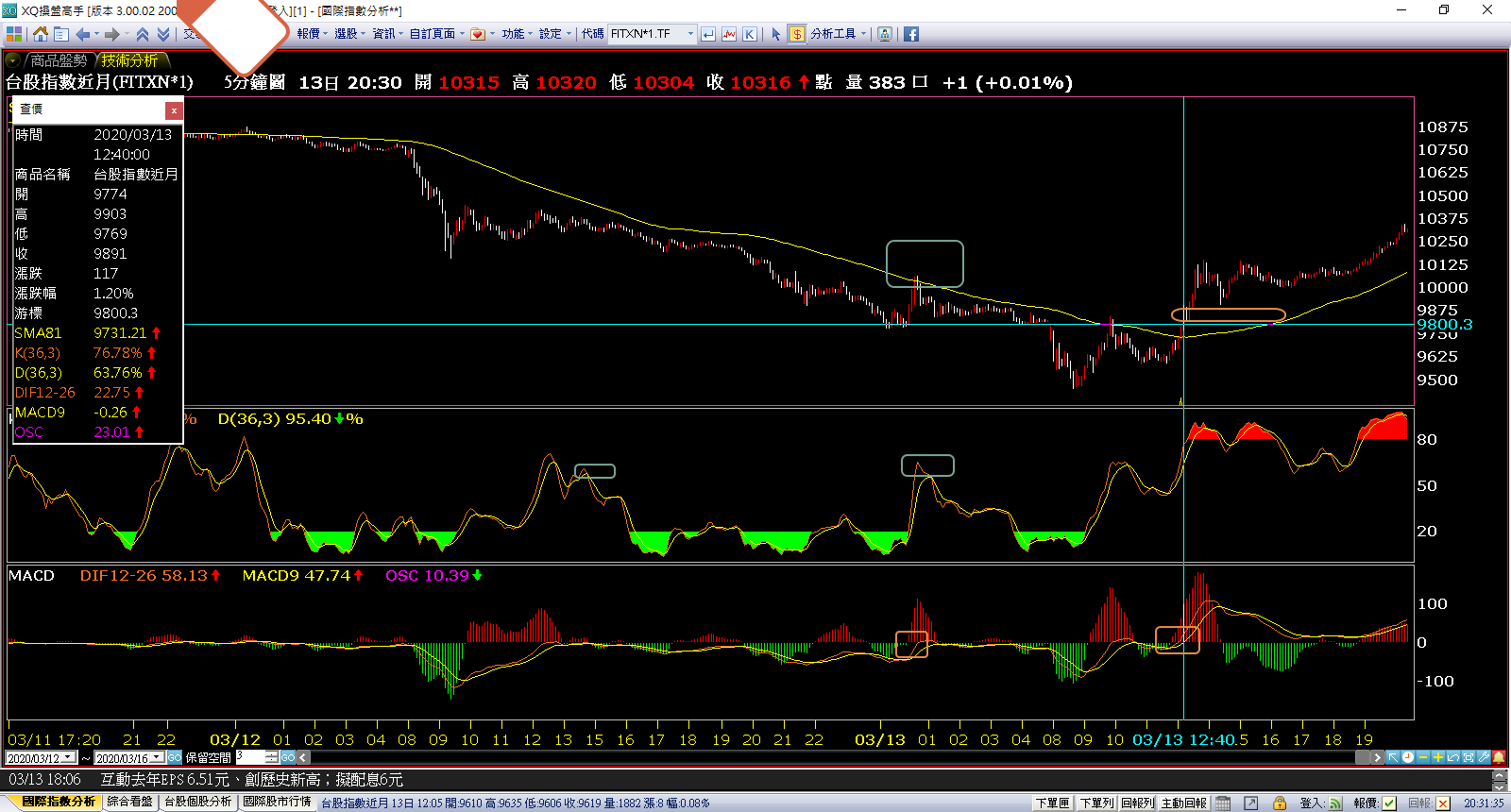Toggle the 回報 report status indicator
The height and width of the screenshot is (812, 1511).
tap(1442, 803)
